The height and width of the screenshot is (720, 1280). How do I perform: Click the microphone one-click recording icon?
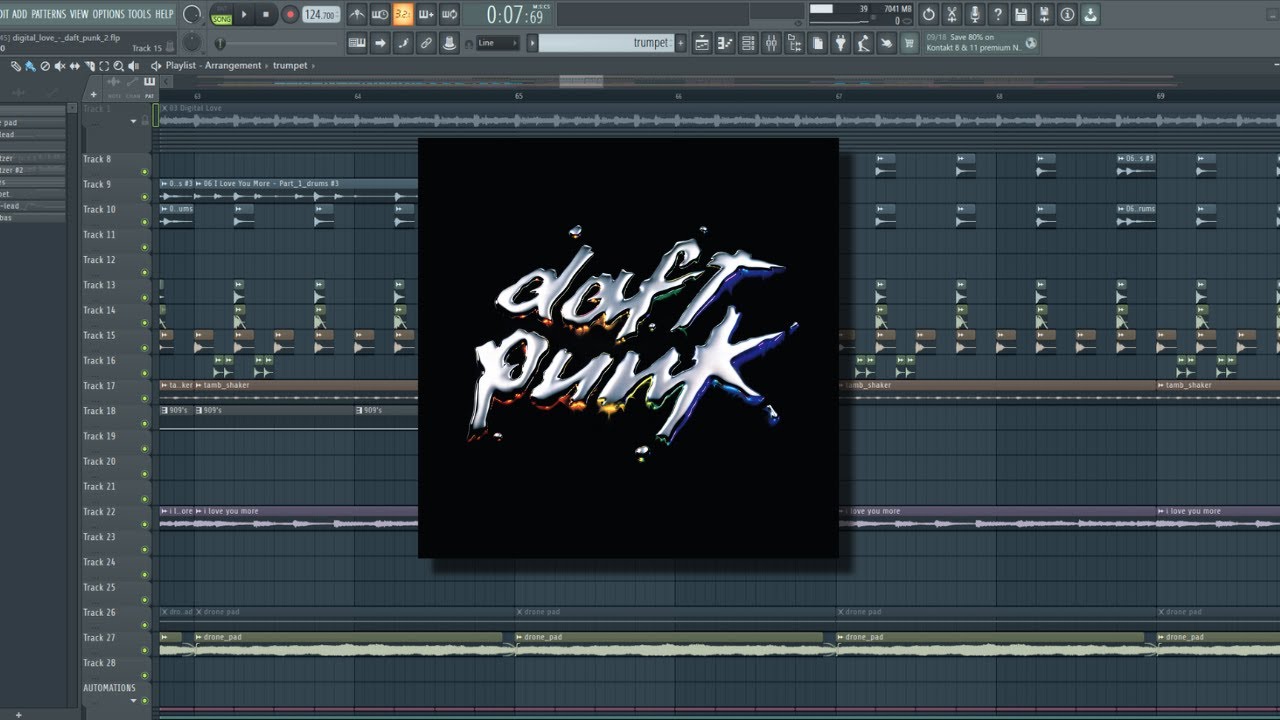pyautogui.click(x=975, y=14)
